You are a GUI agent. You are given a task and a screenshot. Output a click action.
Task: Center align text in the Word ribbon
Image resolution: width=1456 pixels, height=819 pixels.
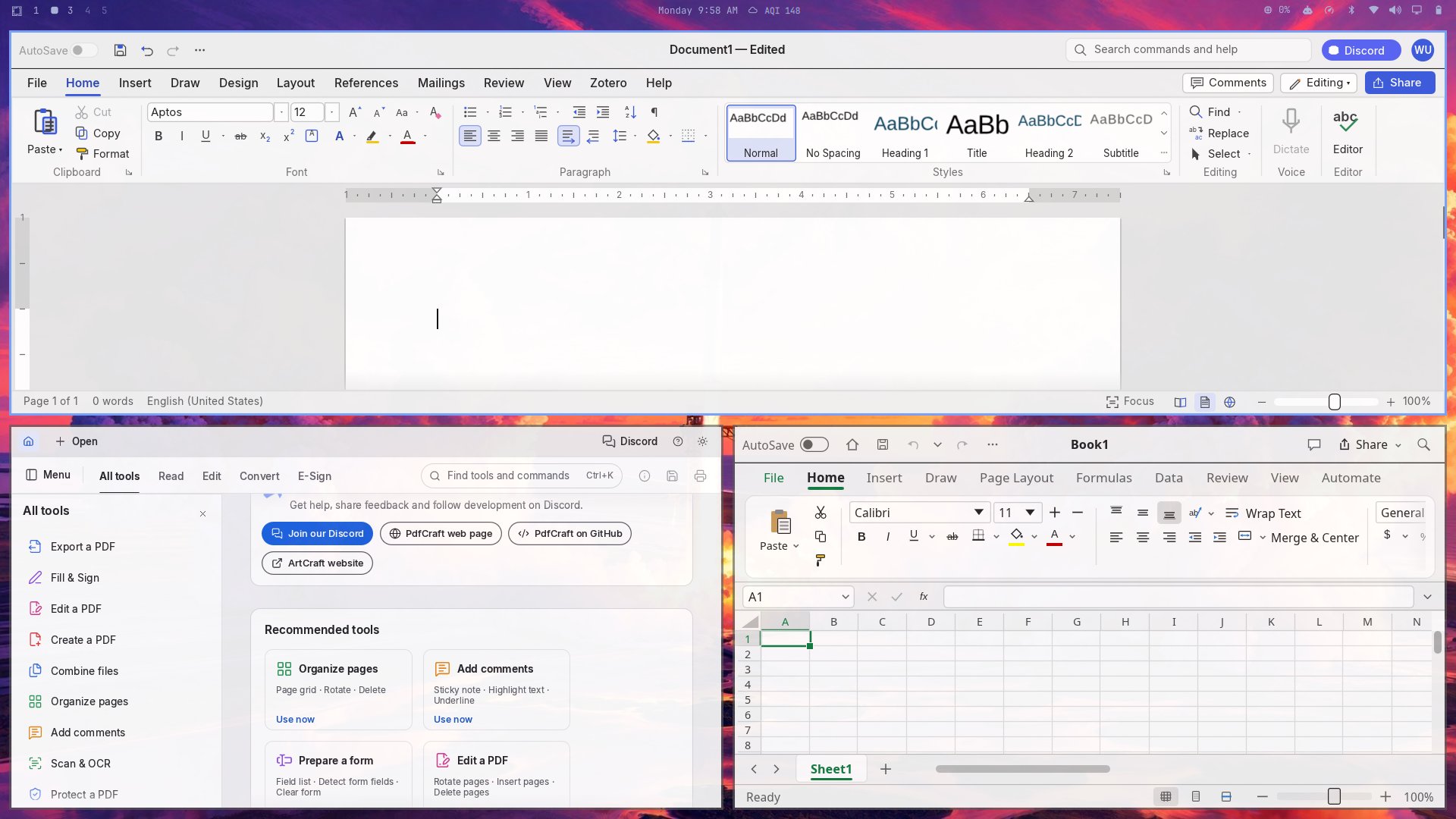(494, 136)
